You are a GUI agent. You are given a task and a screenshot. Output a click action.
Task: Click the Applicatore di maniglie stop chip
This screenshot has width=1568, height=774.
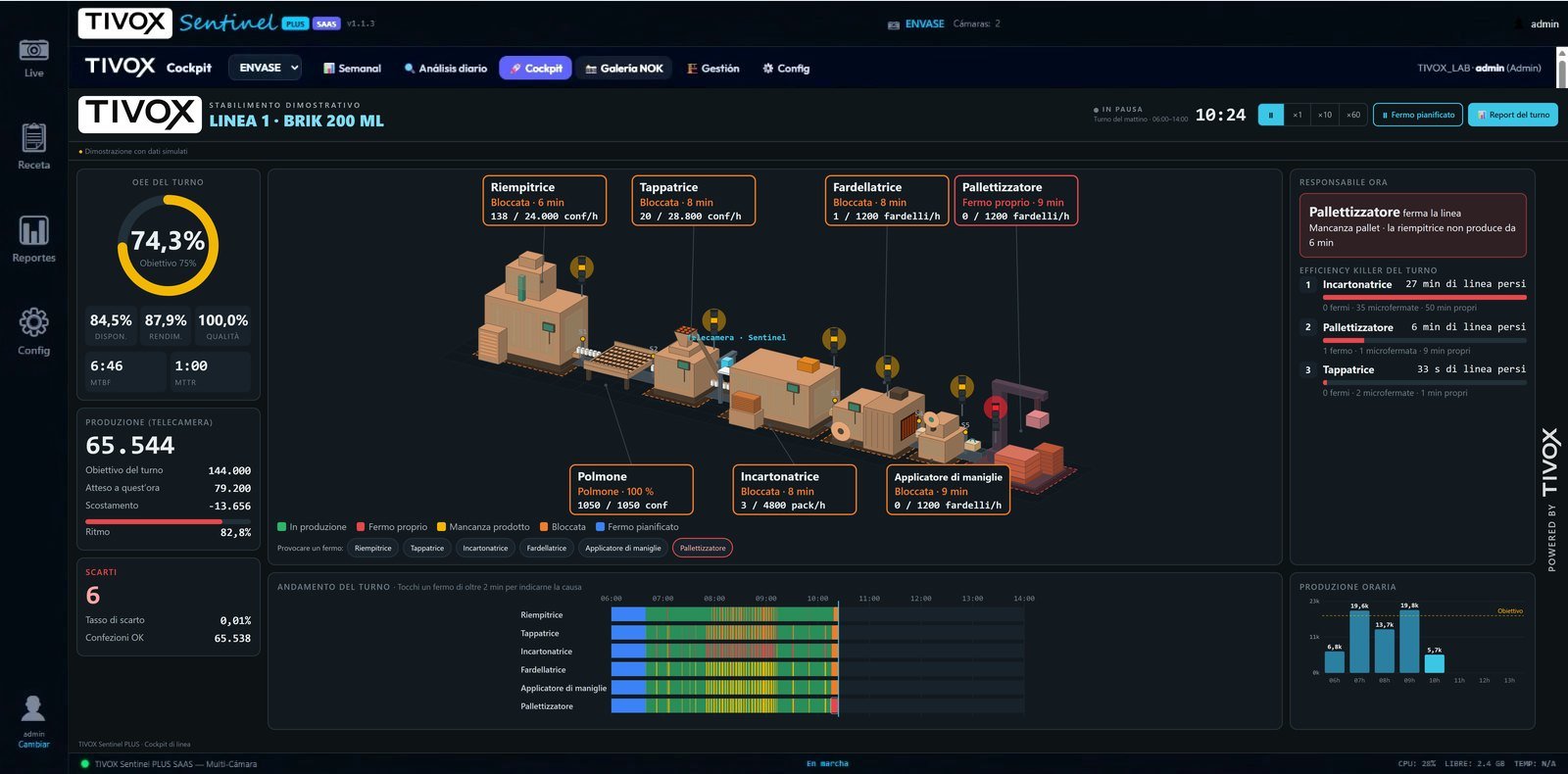(x=623, y=549)
